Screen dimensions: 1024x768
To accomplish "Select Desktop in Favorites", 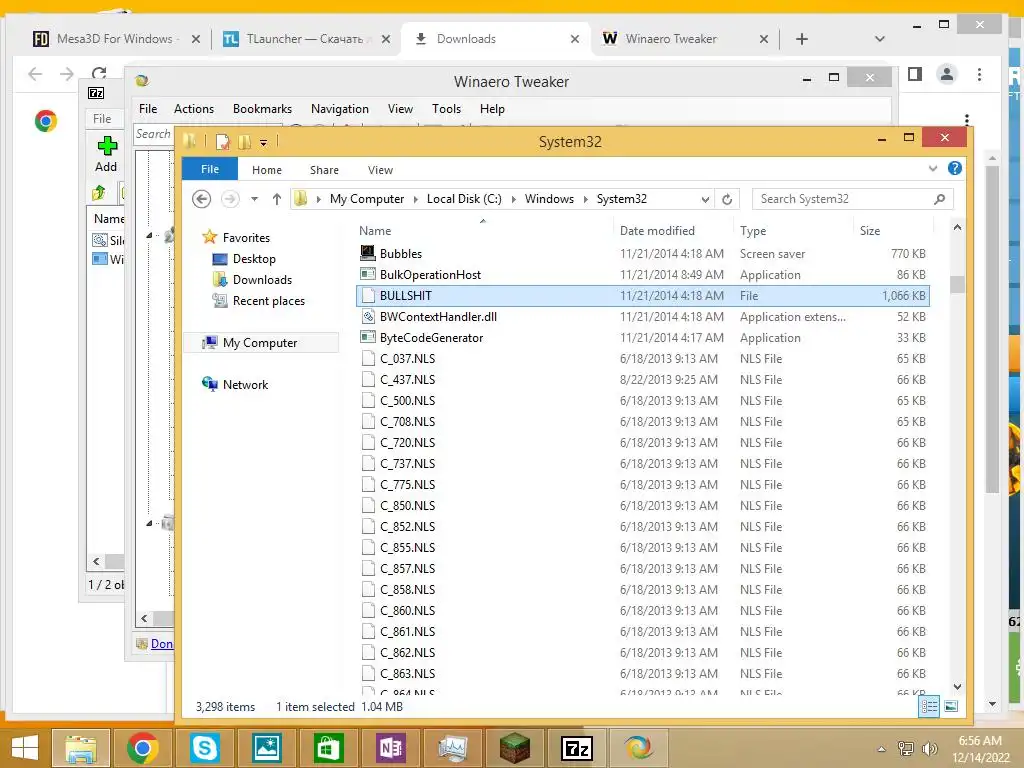I will pyautogui.click(x=254, y=259).
